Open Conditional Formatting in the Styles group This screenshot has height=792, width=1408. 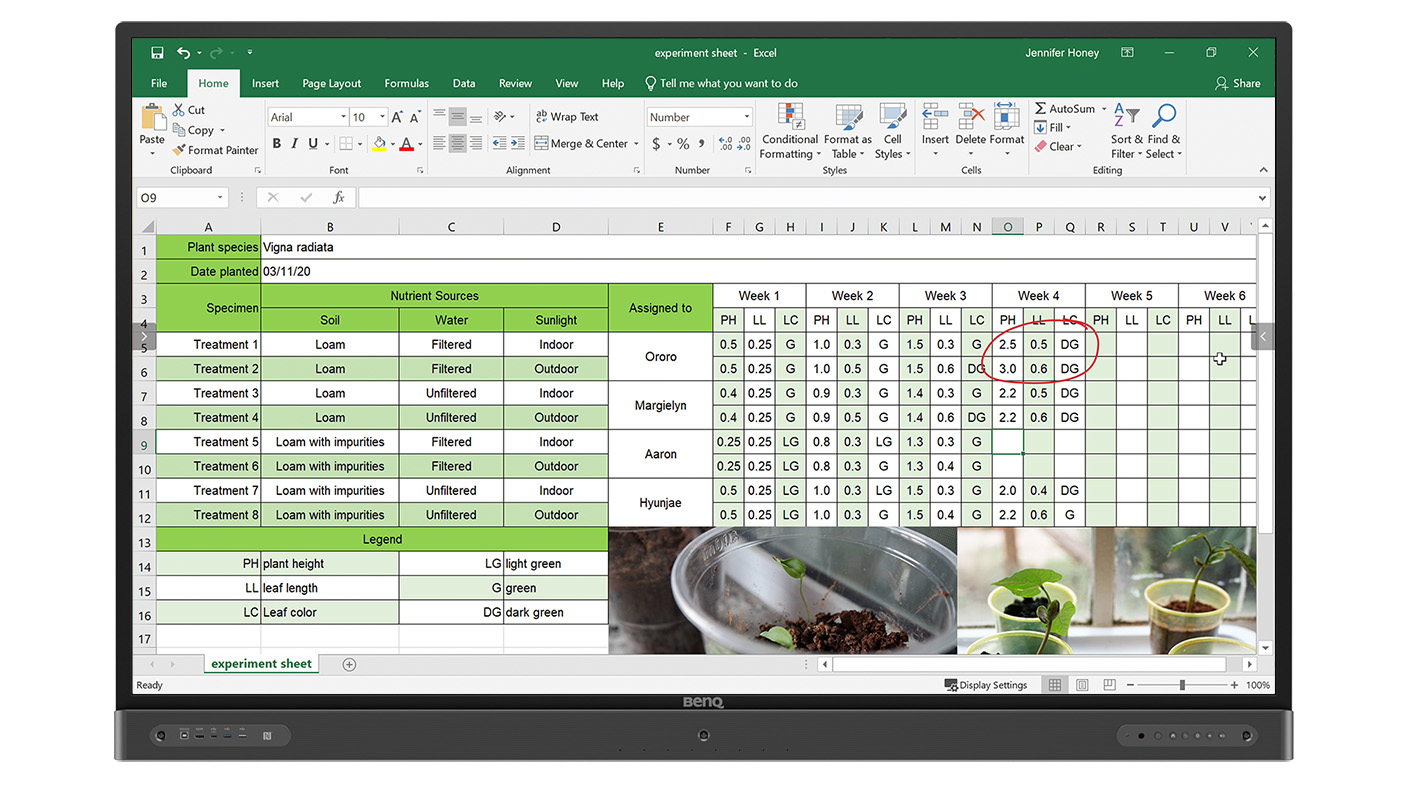(789, 131)
